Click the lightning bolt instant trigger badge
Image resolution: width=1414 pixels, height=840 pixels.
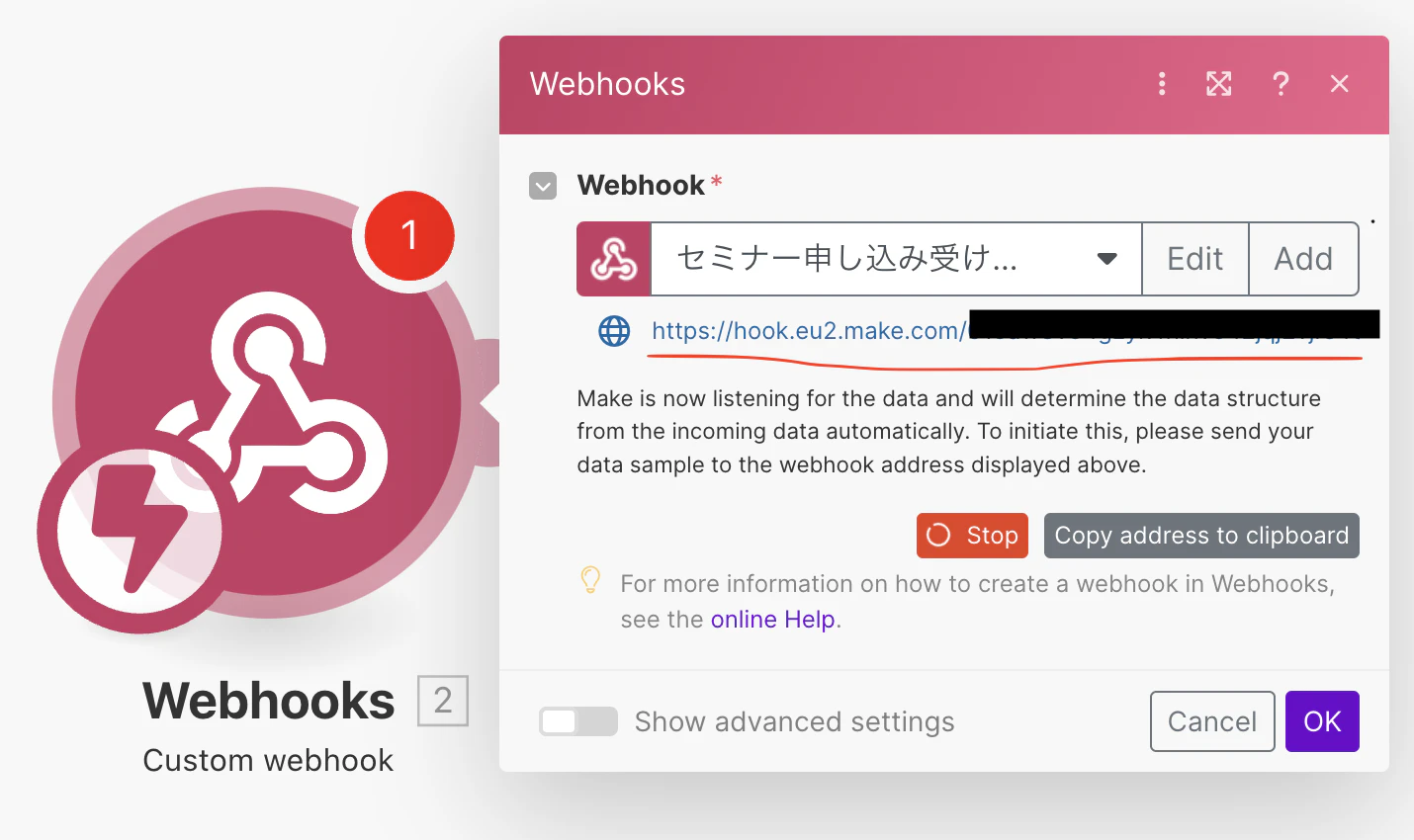click(138, 531)
